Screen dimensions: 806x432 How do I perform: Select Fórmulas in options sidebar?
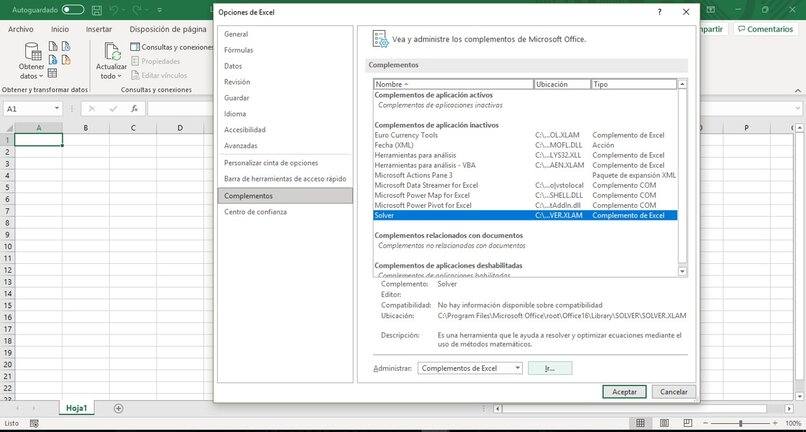[285, 50]
